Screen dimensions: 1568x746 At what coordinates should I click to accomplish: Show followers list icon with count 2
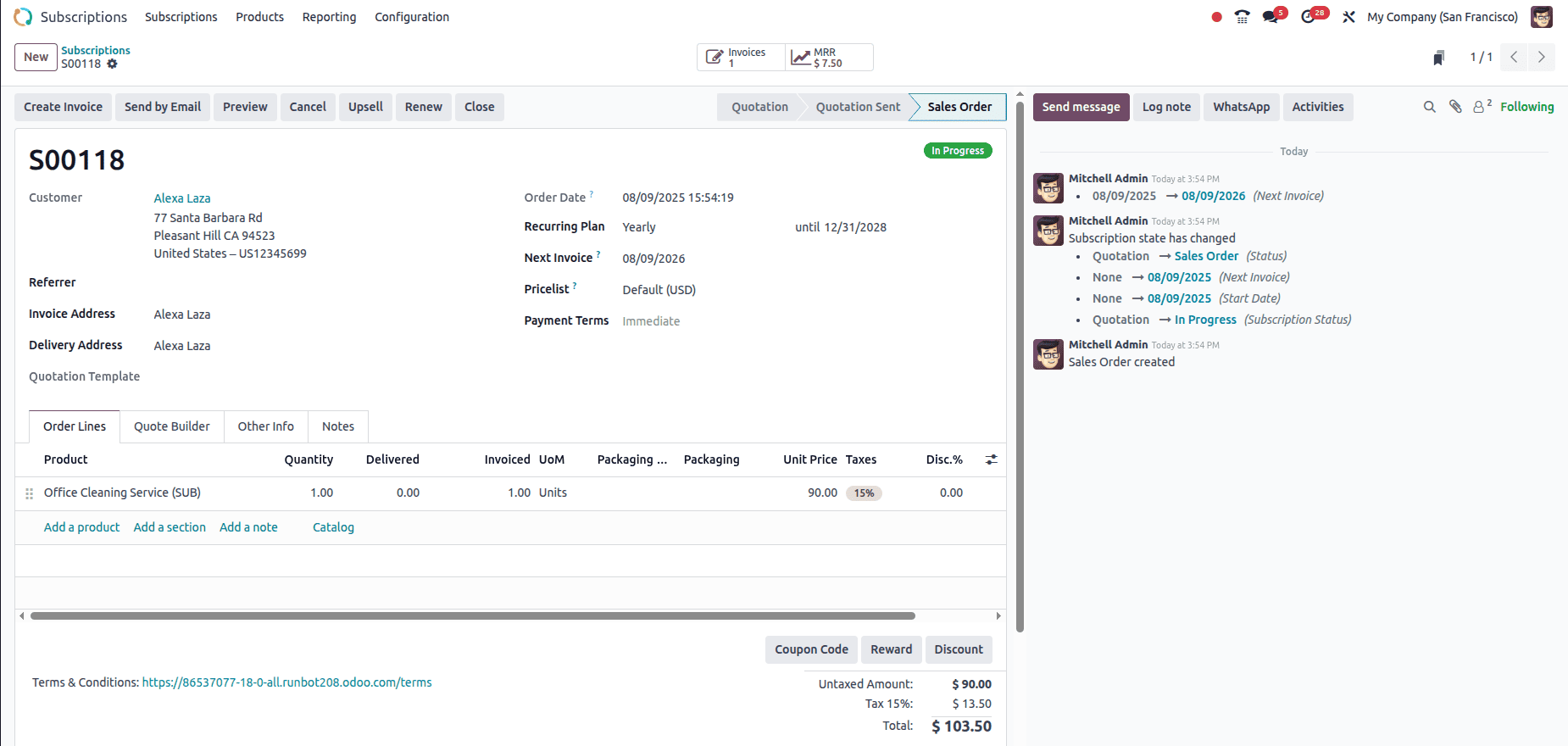point(1482,106)
